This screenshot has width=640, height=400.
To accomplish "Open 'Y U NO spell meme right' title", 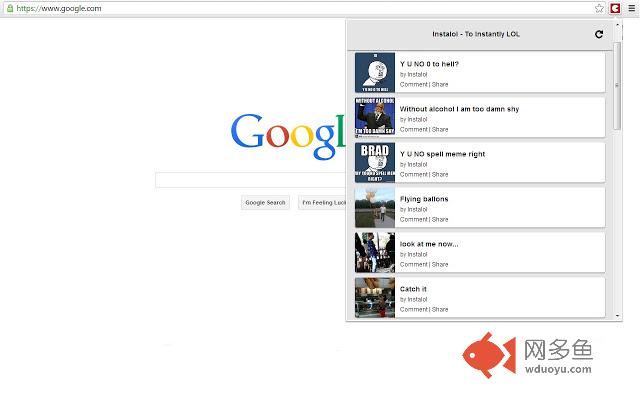I will point(442,154).
